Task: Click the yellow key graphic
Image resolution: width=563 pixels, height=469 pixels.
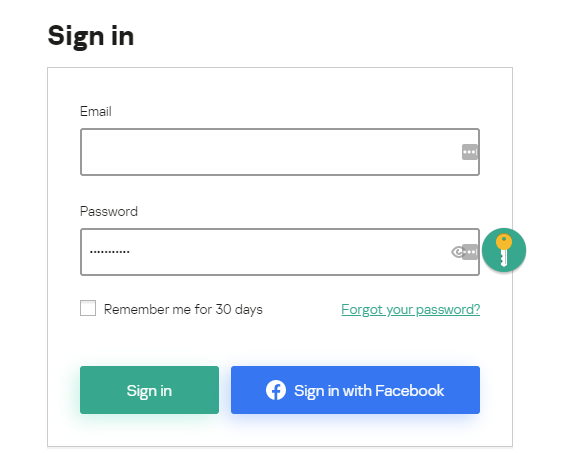Action: [504, 250]
